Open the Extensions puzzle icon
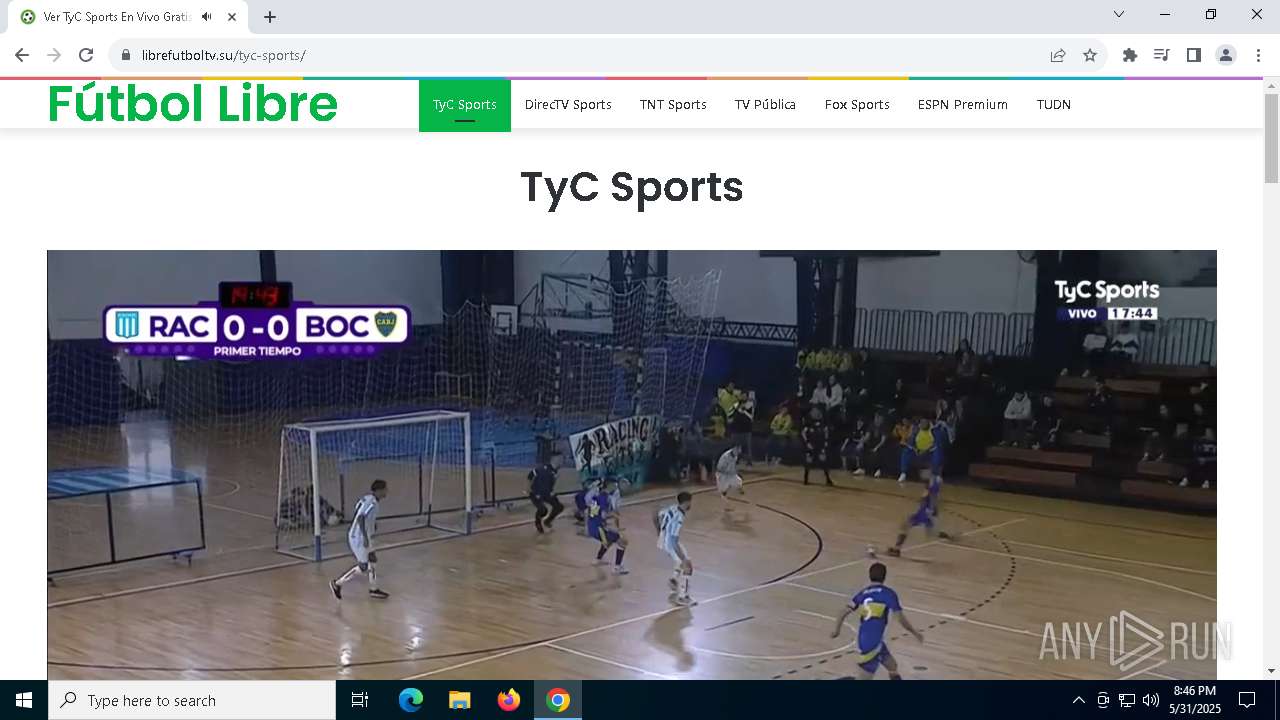This screenshot has width=1280, height=720. pyautogui.click(x=1130, y=55)
